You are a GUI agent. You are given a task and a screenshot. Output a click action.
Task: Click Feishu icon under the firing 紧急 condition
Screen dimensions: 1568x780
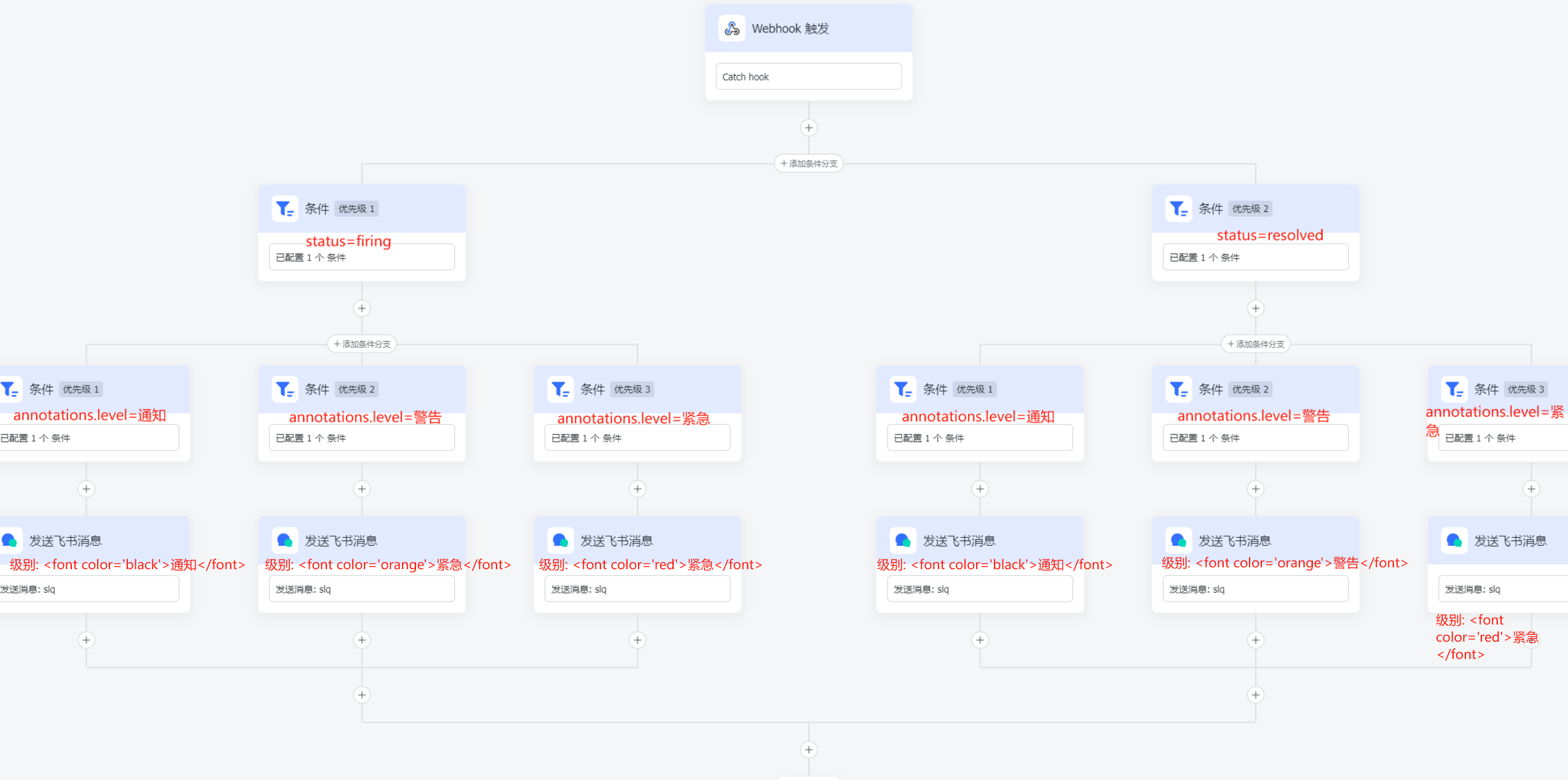(x=560, y=540)
